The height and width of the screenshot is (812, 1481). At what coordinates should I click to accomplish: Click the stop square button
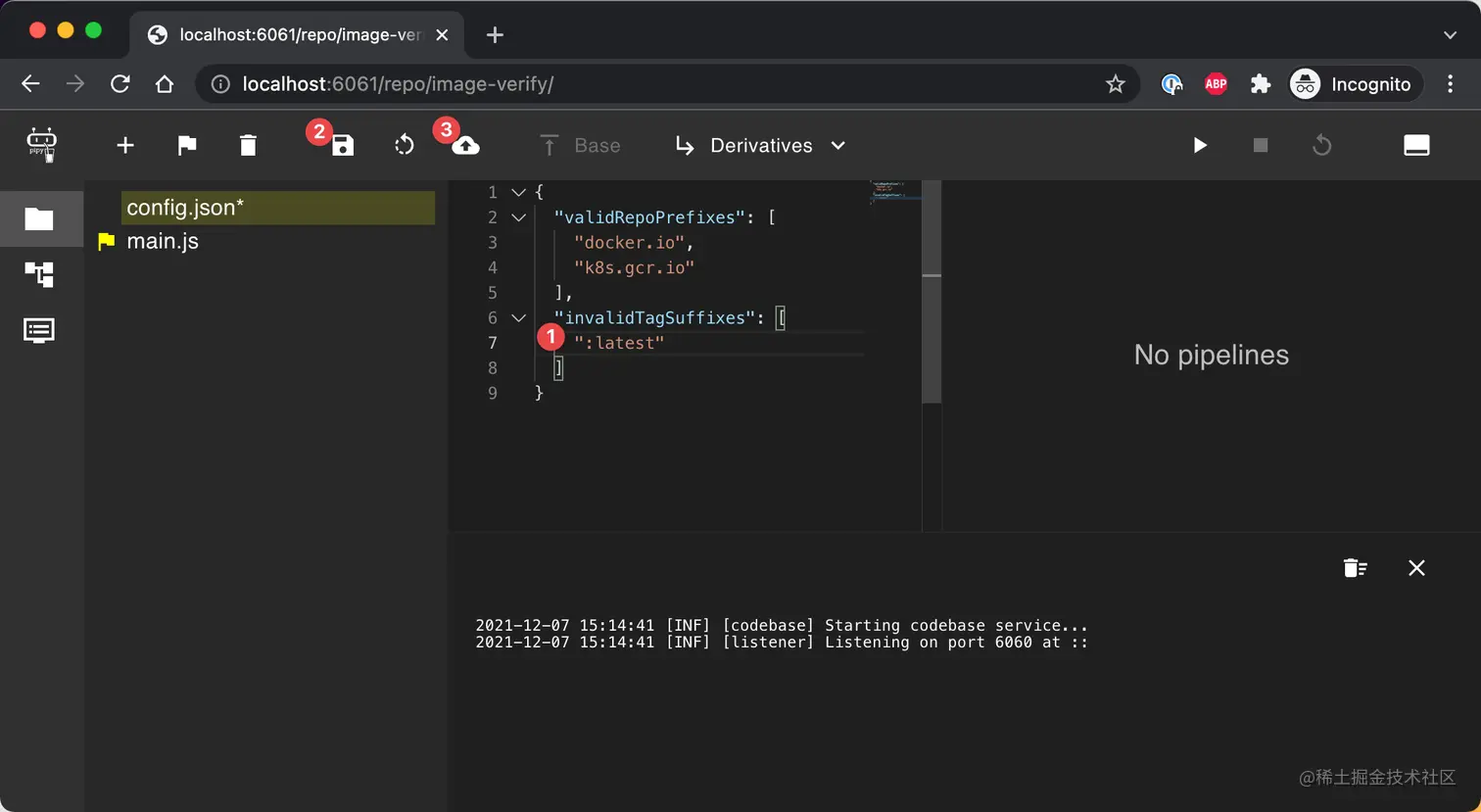click(1261, 146)
